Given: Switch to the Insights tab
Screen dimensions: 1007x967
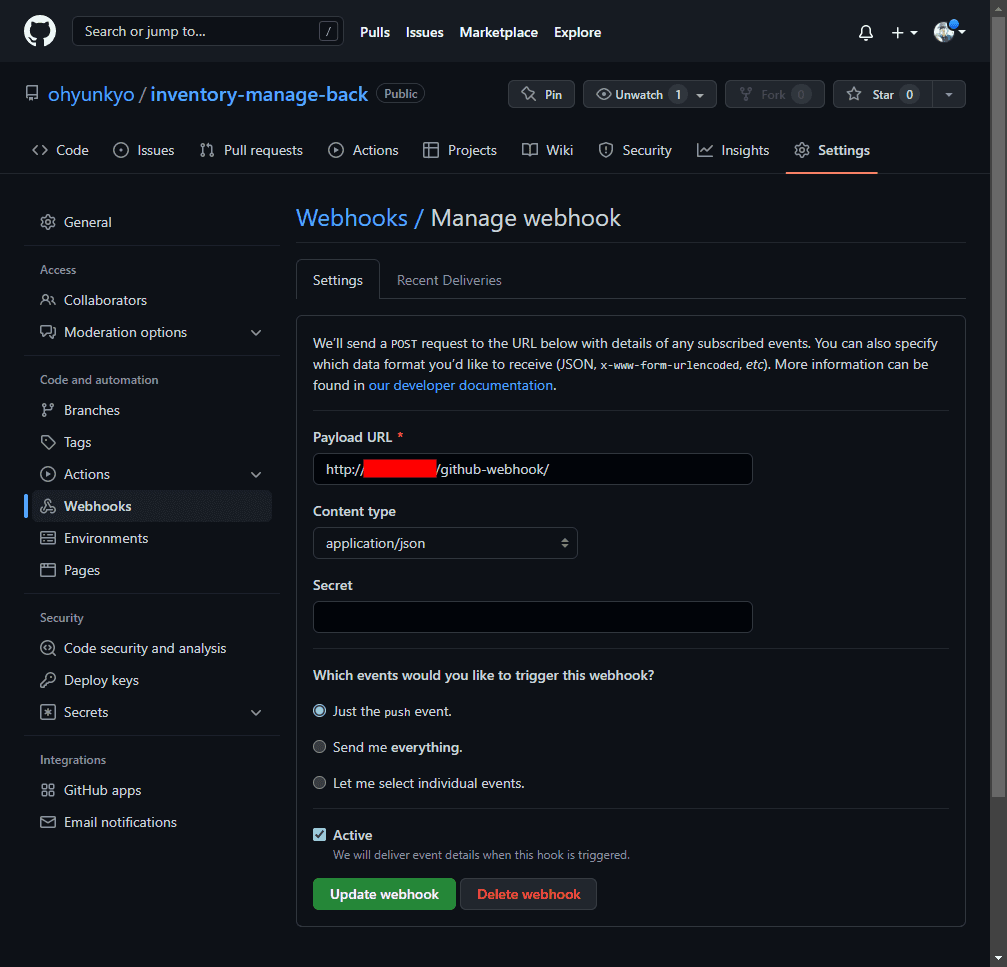Looking at the screenshot, I should (733, 150).
